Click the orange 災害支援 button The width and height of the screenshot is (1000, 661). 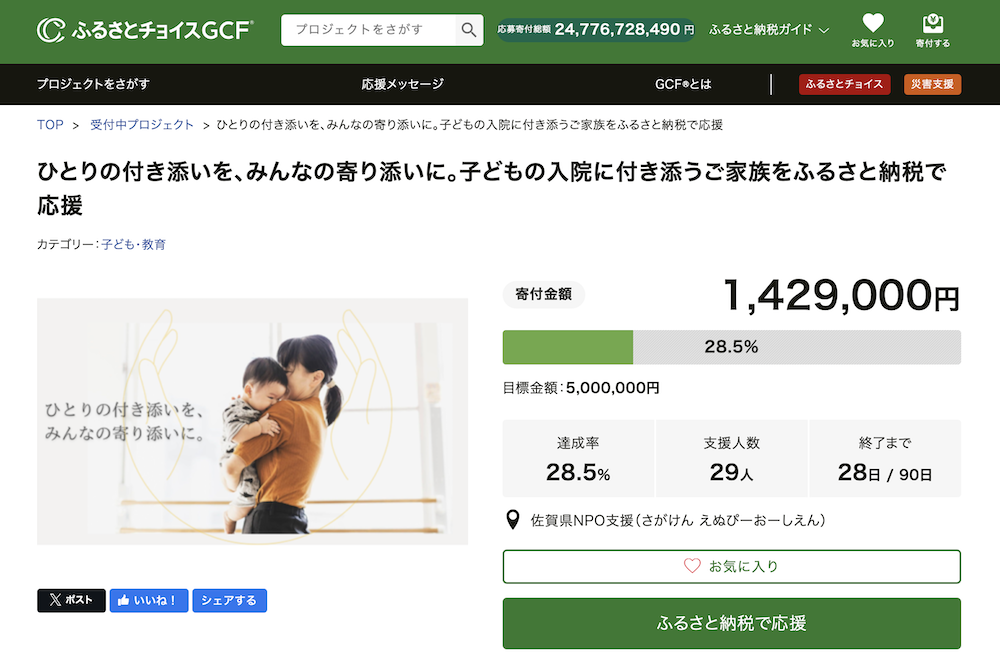[932, 84]
